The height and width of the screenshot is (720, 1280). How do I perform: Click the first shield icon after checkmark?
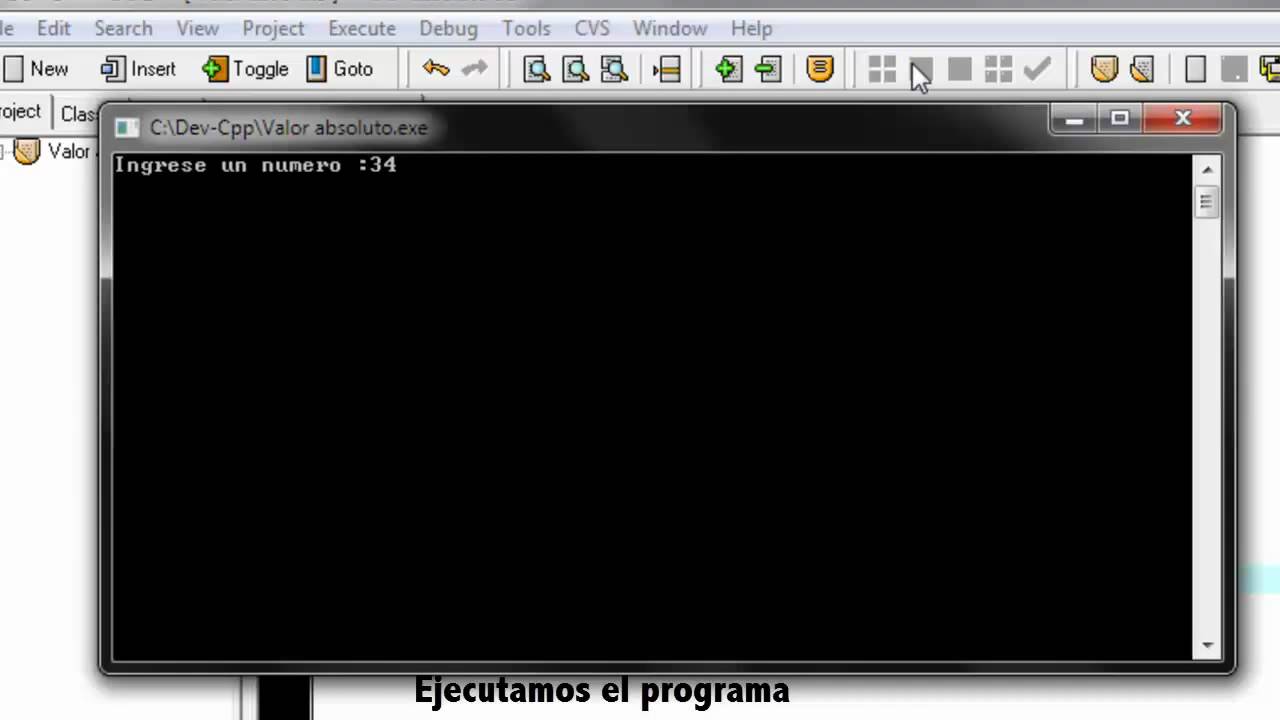(1104, 68)
